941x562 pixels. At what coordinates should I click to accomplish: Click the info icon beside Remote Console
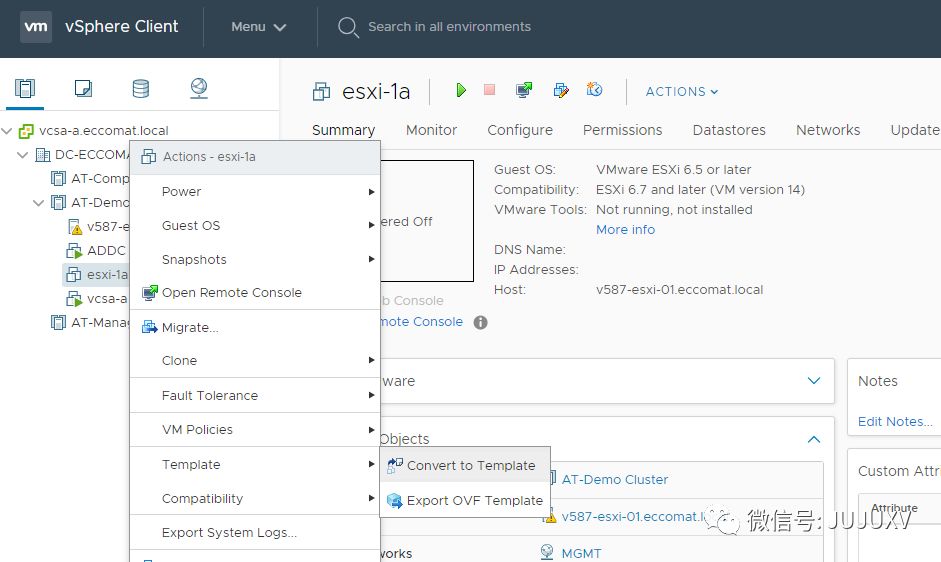coord(481,322)
